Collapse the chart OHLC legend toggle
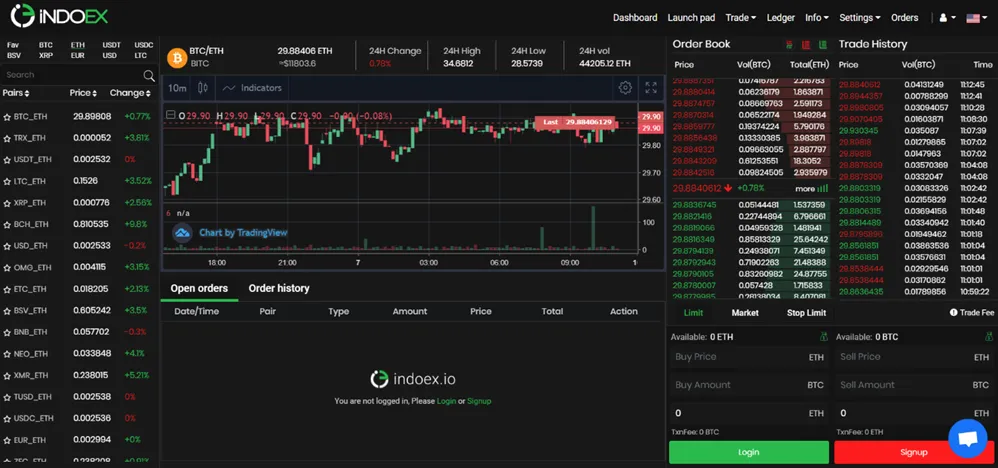The width and height of the screenshot is (998, 468). 169,115
